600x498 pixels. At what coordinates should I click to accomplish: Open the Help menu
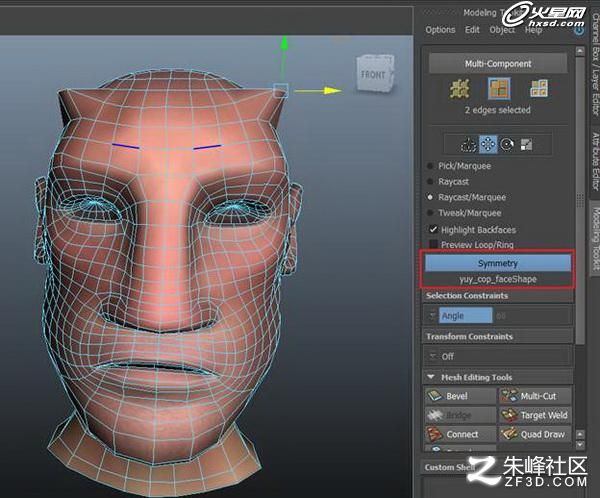pyautogui.click(x=533, y=30)
